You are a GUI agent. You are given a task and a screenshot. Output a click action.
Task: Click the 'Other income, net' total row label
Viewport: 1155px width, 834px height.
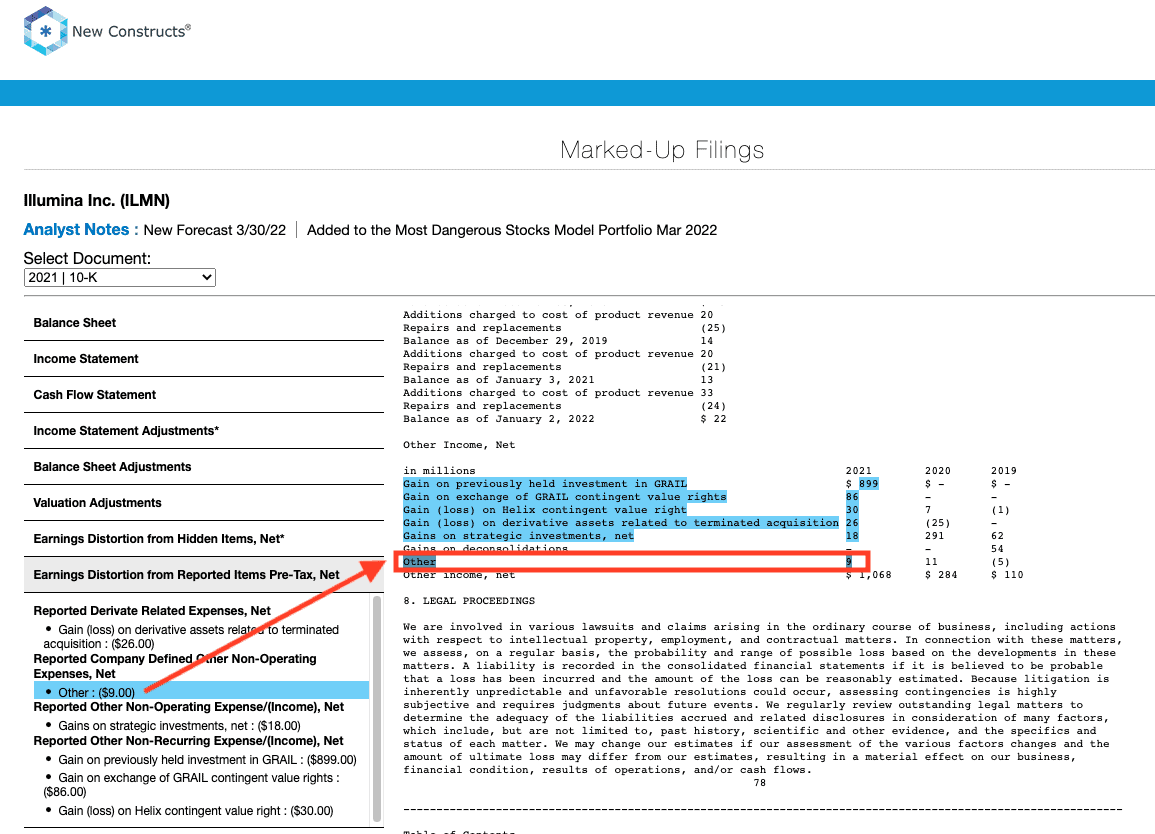[459, 575]
